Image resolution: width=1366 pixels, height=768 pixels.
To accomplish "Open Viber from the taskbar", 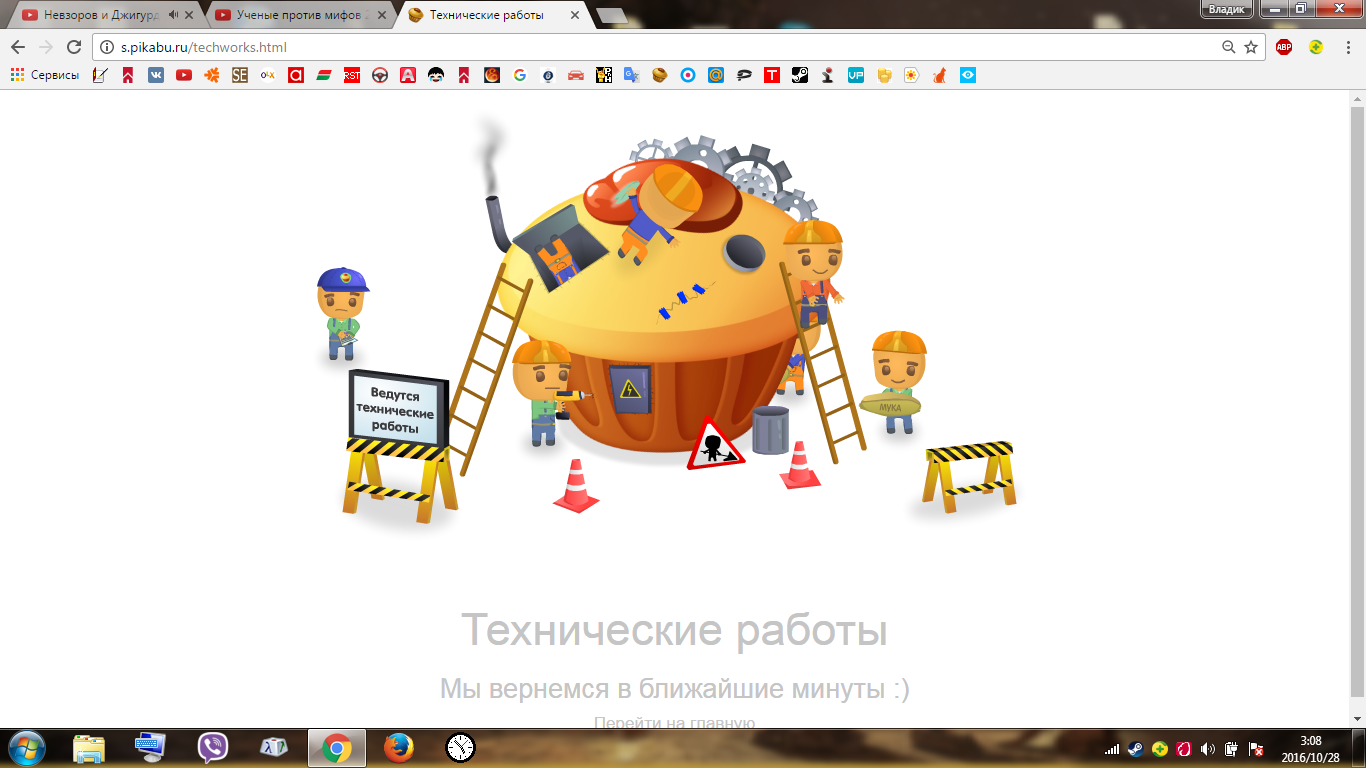I will point(213,747).
